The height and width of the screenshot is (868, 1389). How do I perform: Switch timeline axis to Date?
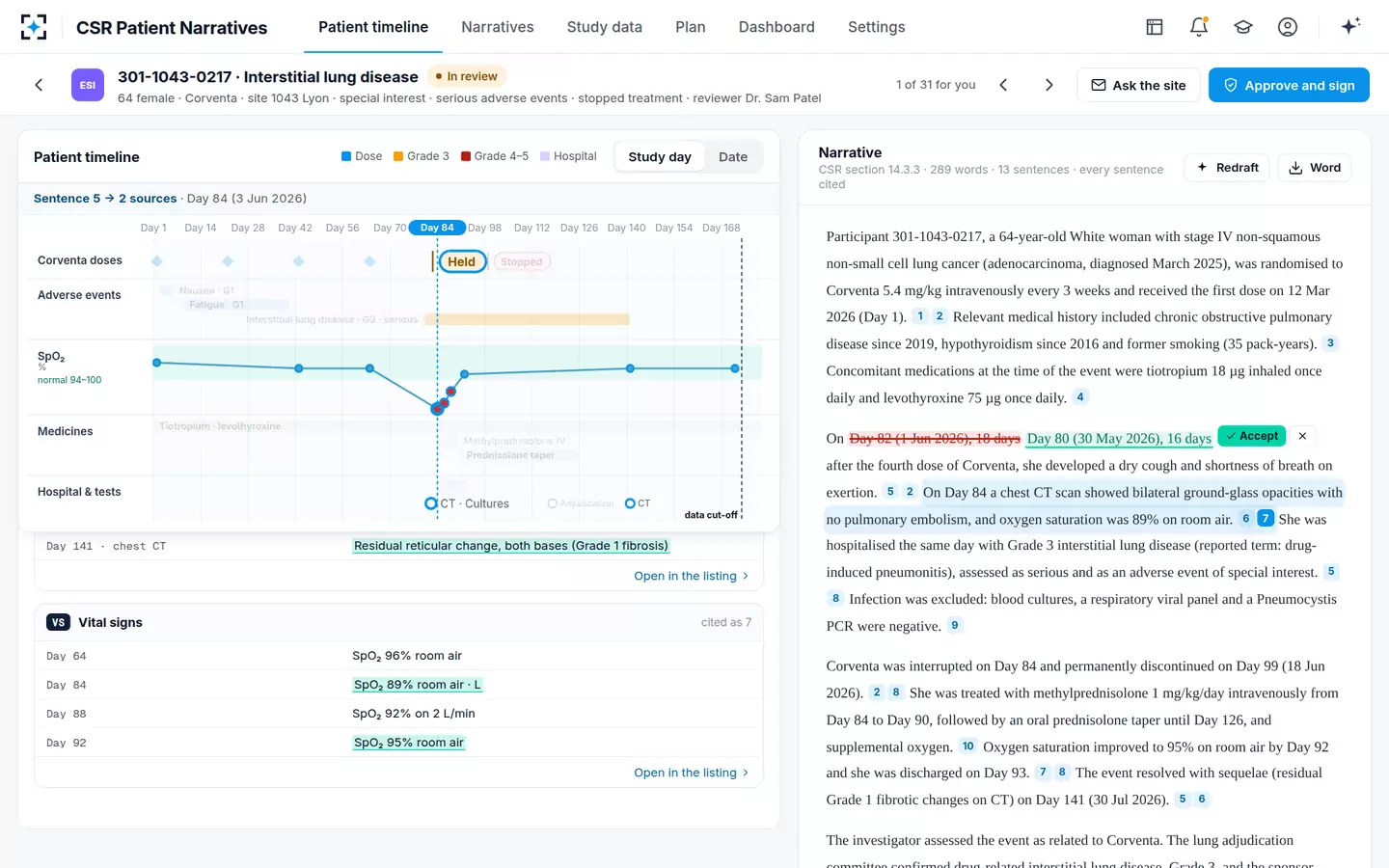(x=733, y=157)
